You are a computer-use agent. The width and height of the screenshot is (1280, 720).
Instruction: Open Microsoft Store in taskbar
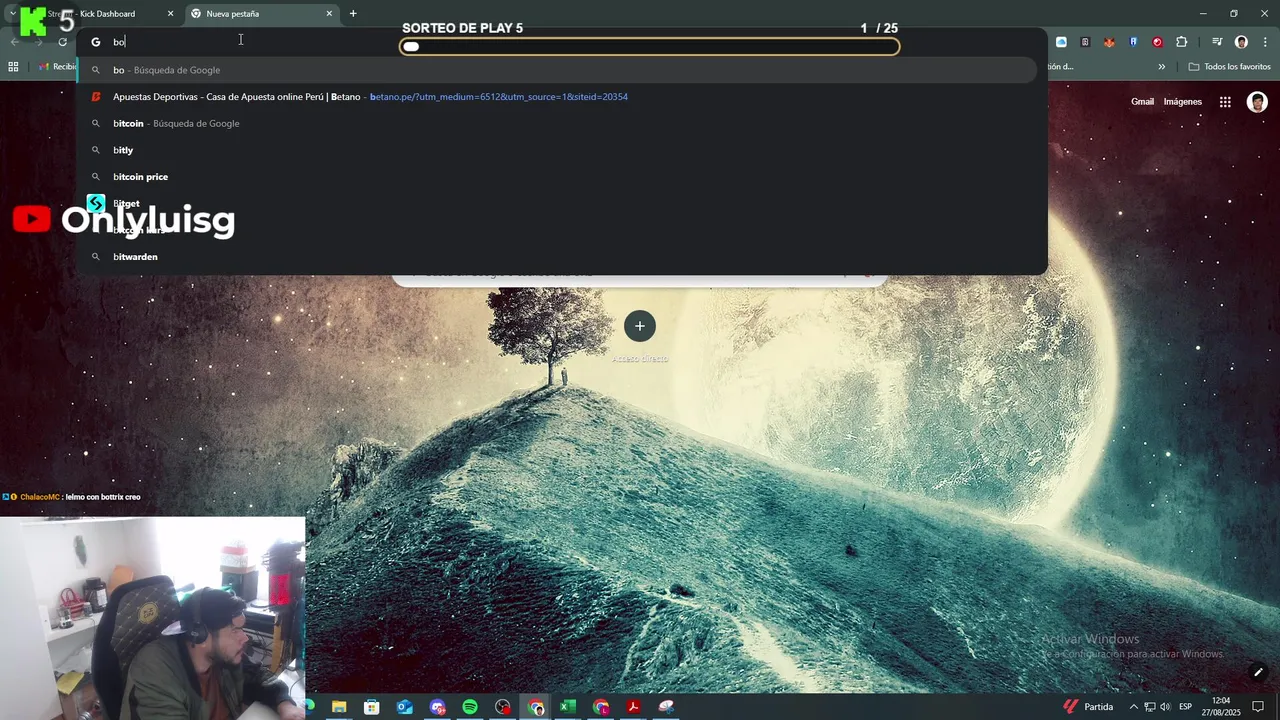(x=372, y=707)
